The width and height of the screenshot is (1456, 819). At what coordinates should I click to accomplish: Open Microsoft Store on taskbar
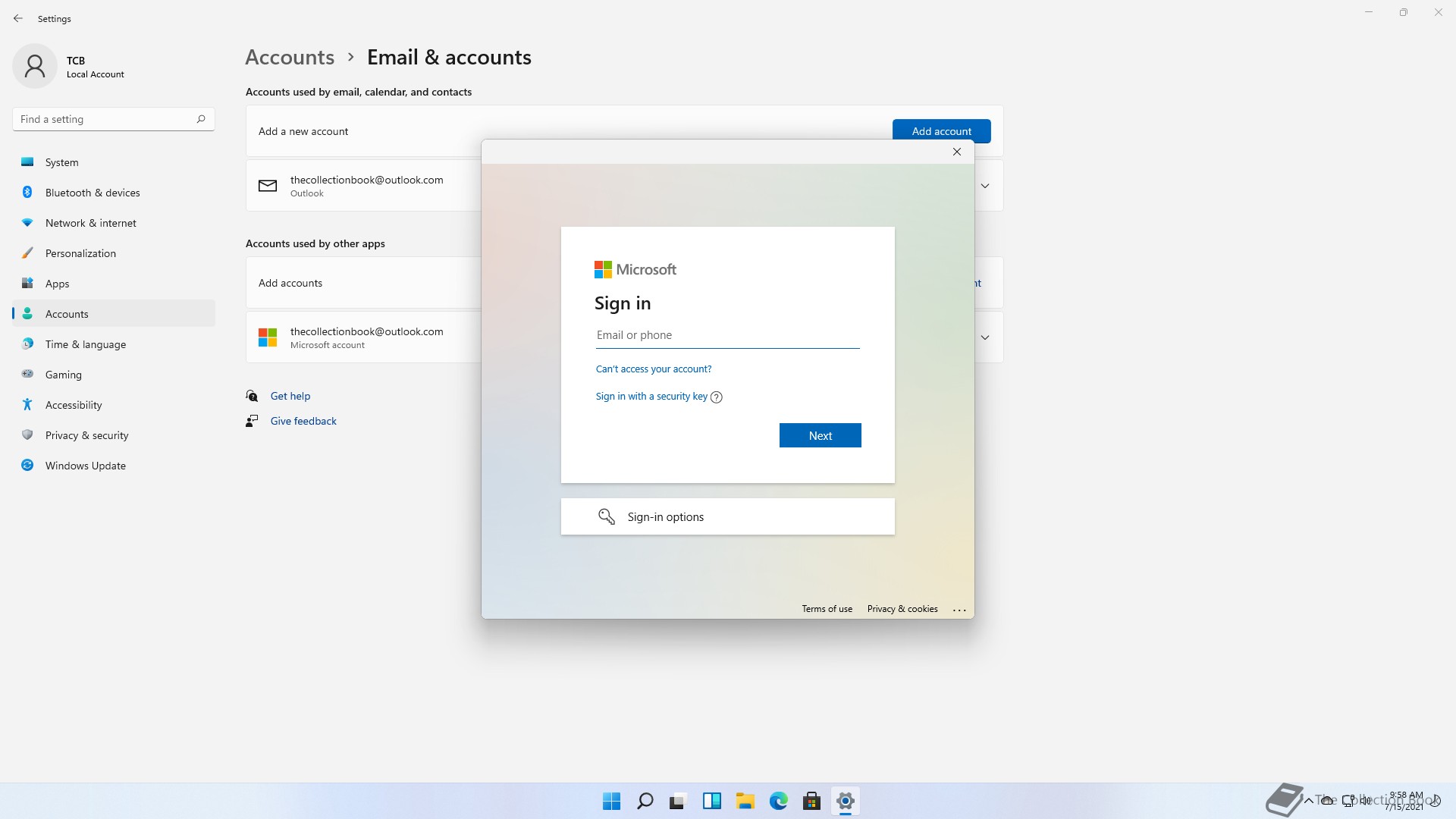point(811,801)
